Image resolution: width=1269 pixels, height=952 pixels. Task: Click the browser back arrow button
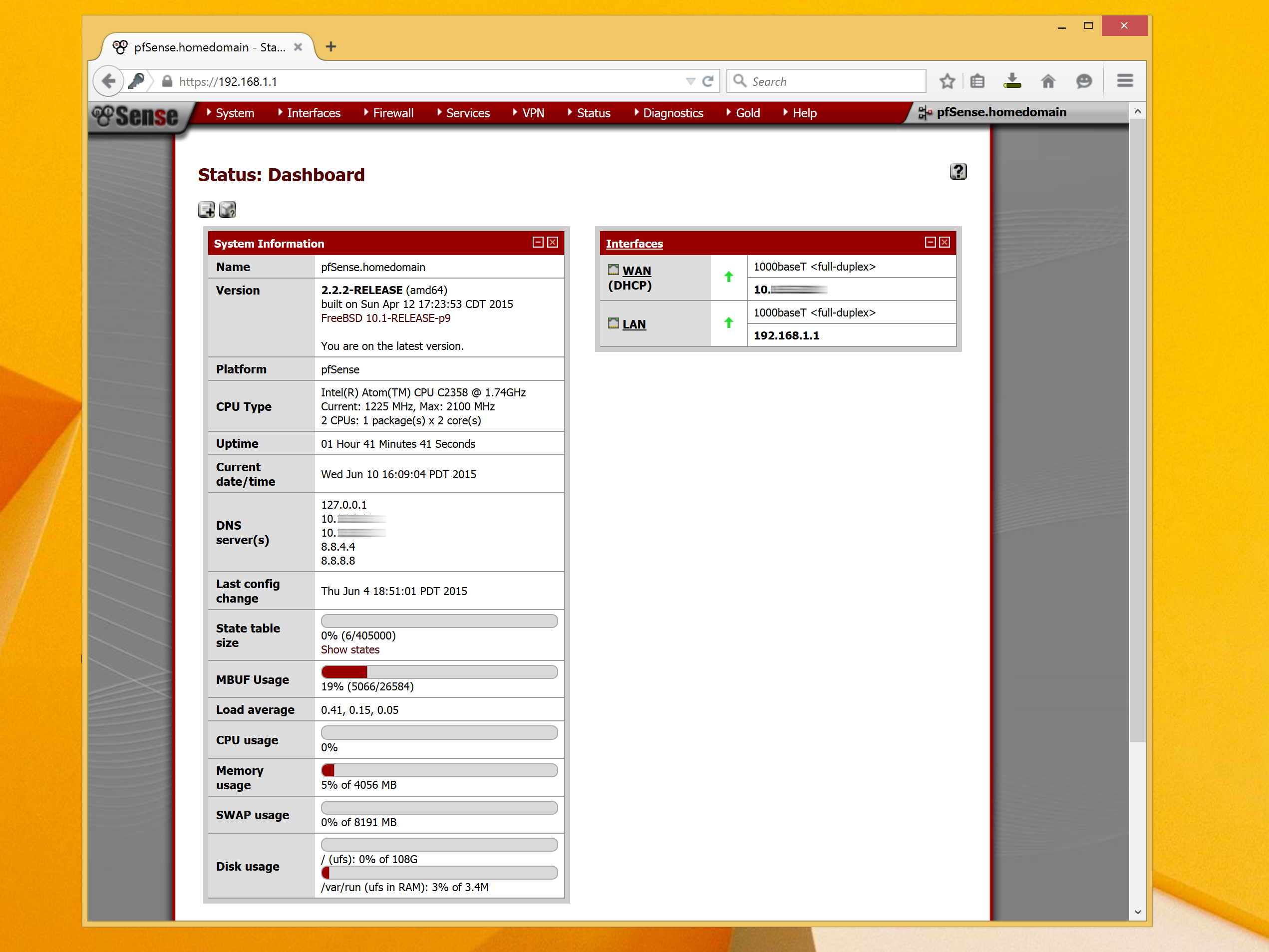pyautogui.click(x=108, y=81)
